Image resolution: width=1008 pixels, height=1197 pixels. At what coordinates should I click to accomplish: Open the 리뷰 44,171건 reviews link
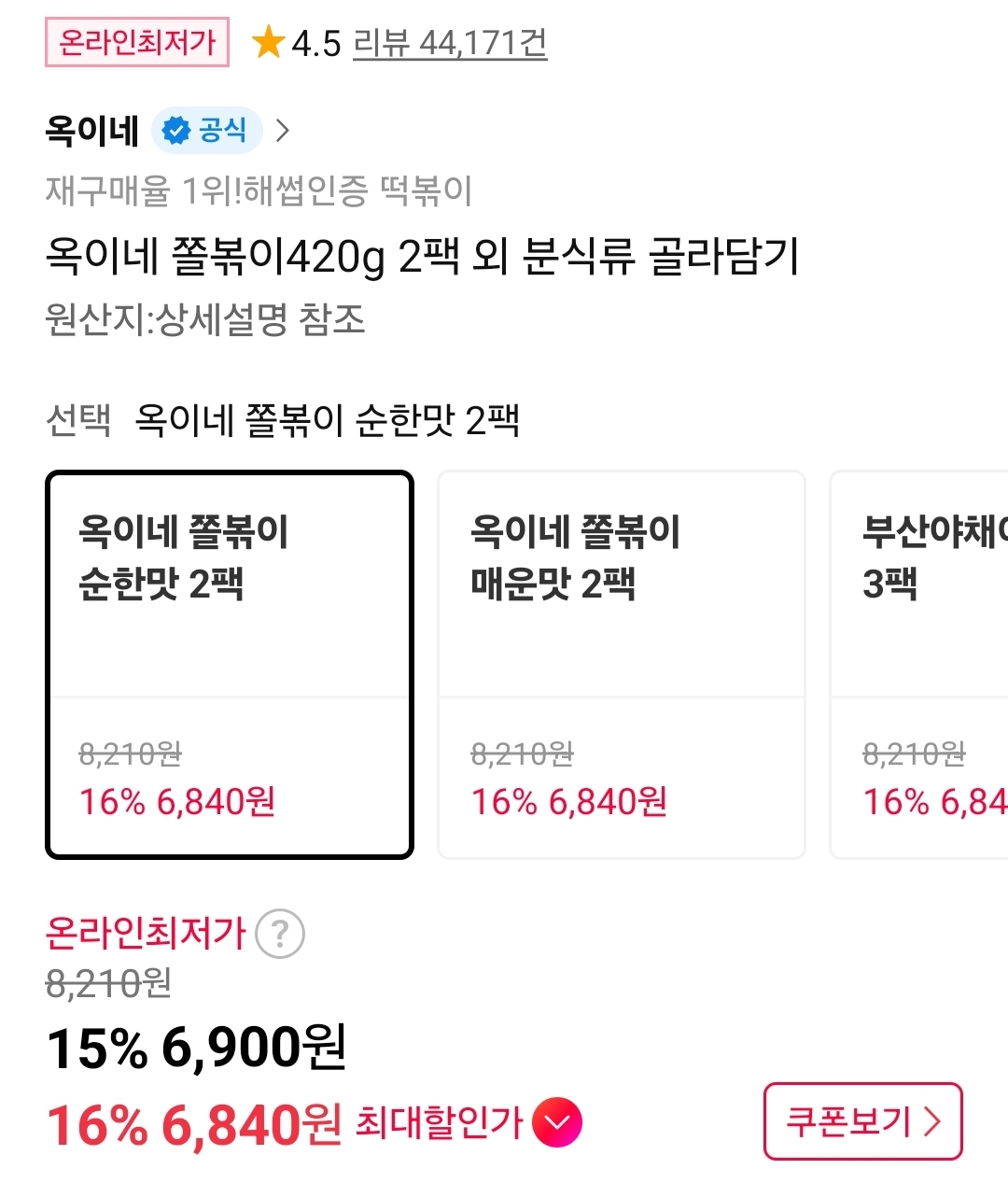click(x=450, y=43)
